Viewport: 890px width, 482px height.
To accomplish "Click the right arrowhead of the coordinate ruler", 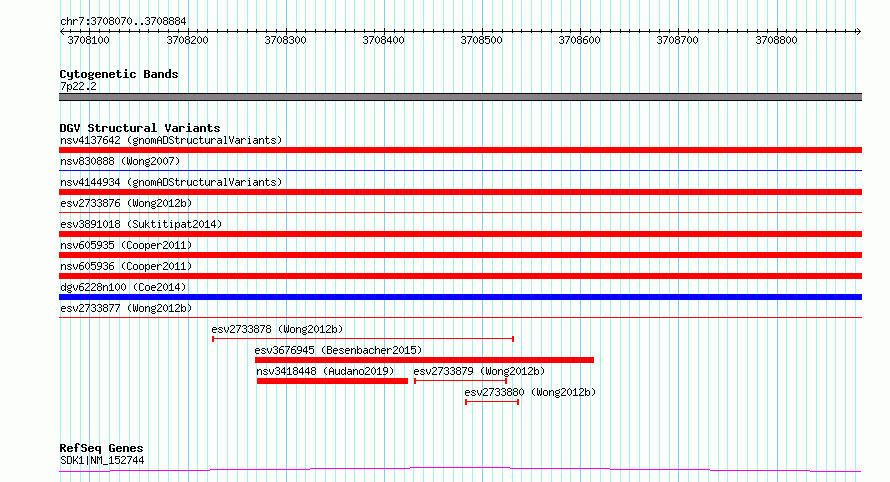I will (x=858, y=32).
